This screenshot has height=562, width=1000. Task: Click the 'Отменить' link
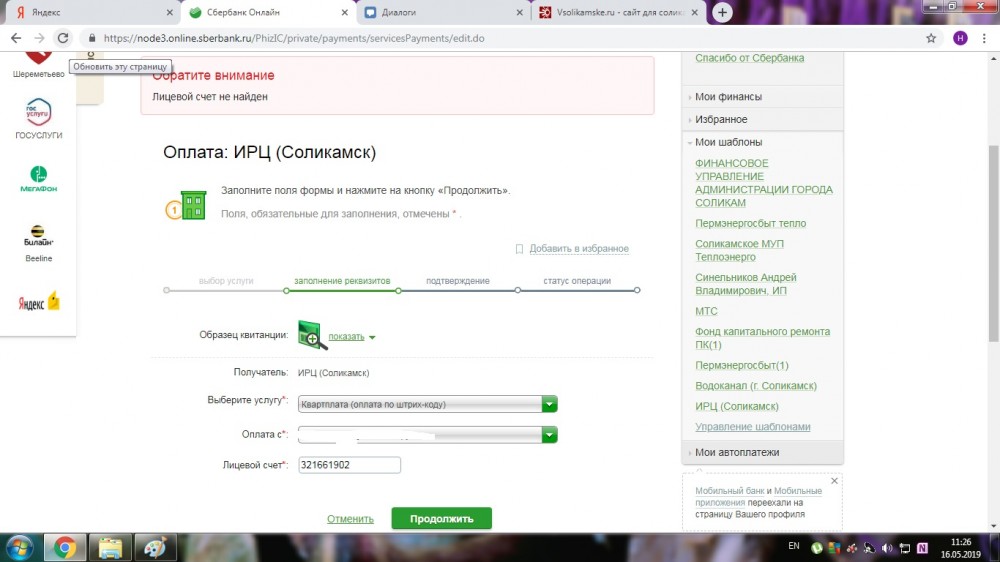tap(350, 519)
